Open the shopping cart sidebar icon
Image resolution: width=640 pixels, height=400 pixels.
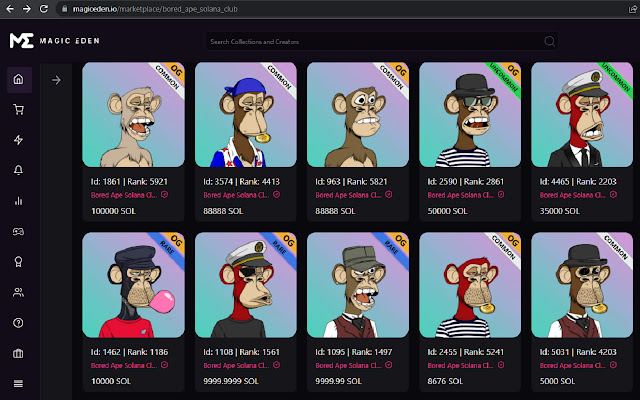point(18,109)
